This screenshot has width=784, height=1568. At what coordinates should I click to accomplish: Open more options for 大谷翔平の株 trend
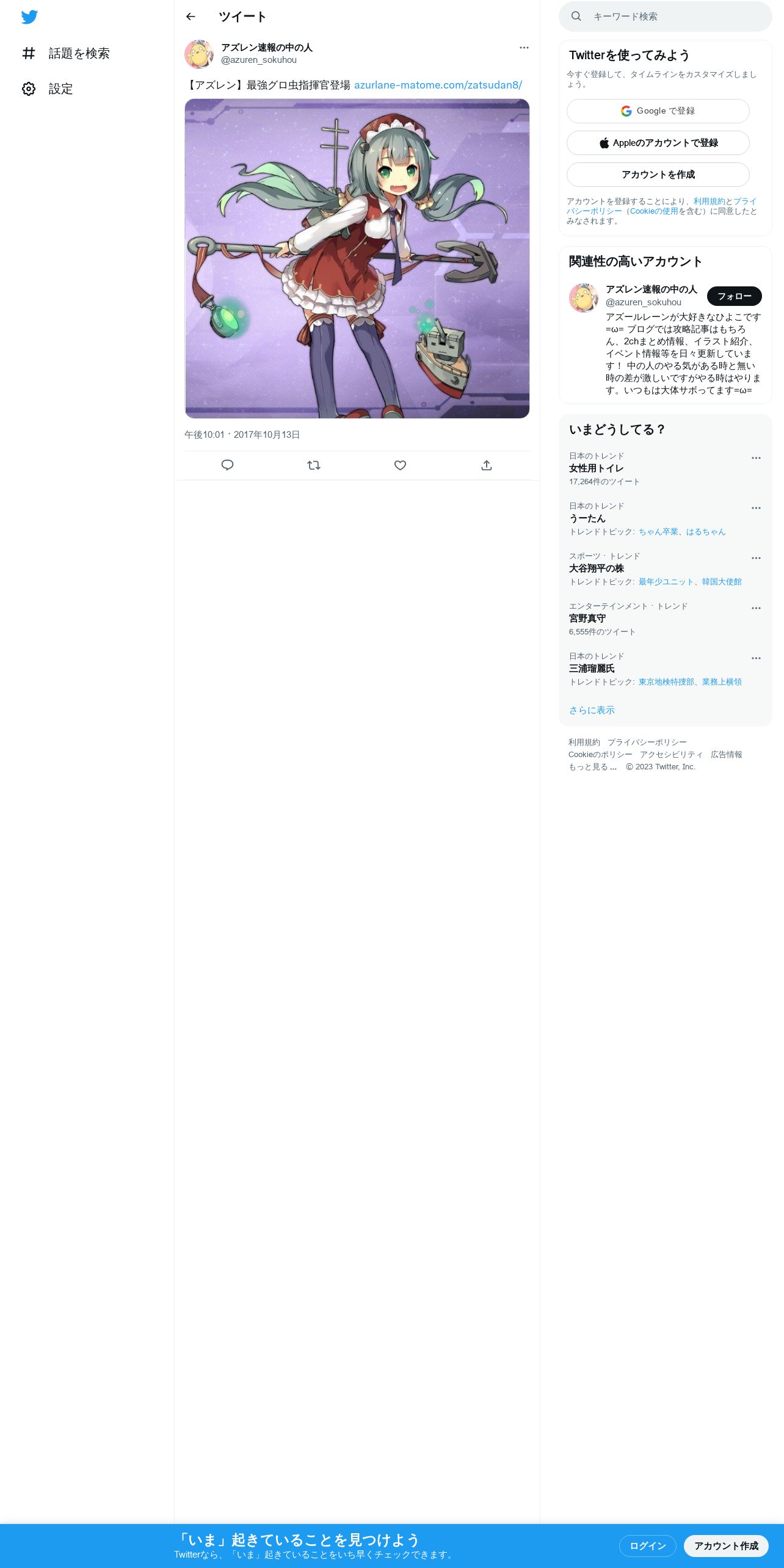pyautogui.click(x=756, y=558)
